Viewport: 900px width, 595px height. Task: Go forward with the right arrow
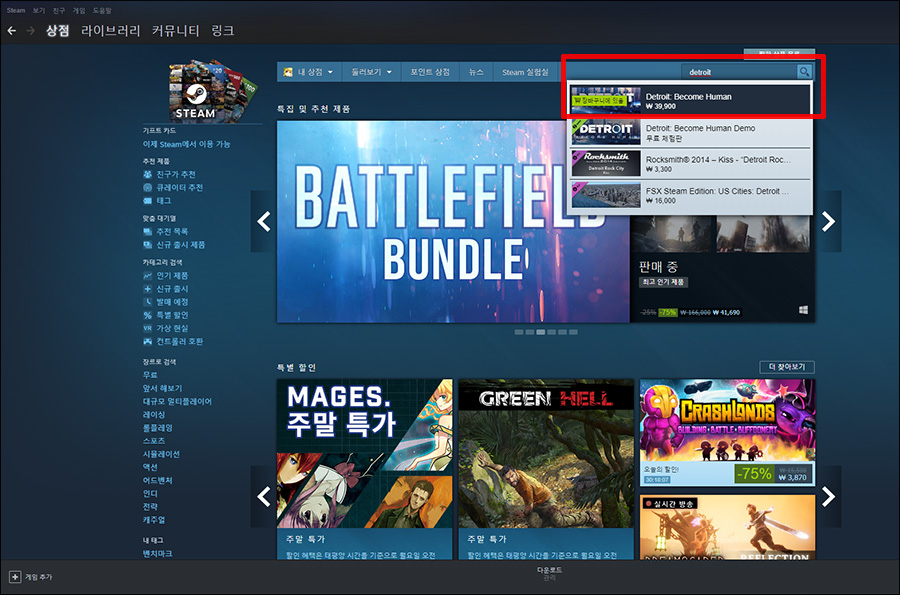tap(30, 30)
